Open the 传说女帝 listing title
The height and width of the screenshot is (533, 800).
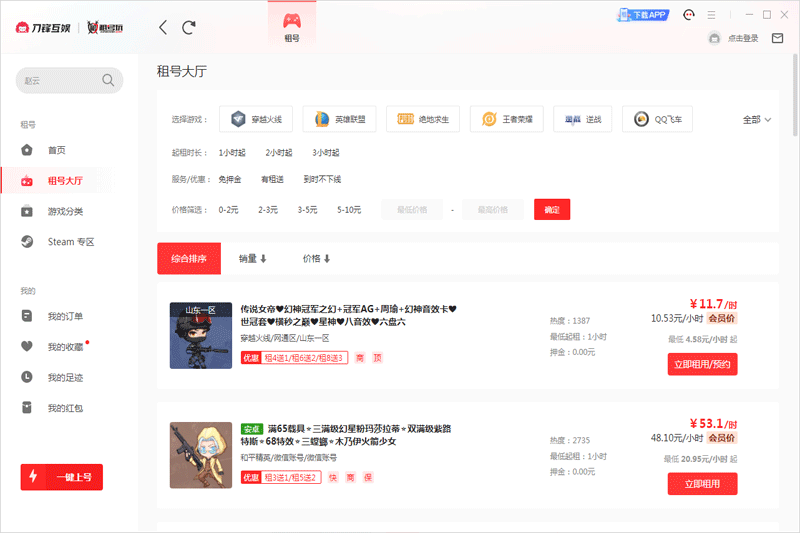coord(348,315)
